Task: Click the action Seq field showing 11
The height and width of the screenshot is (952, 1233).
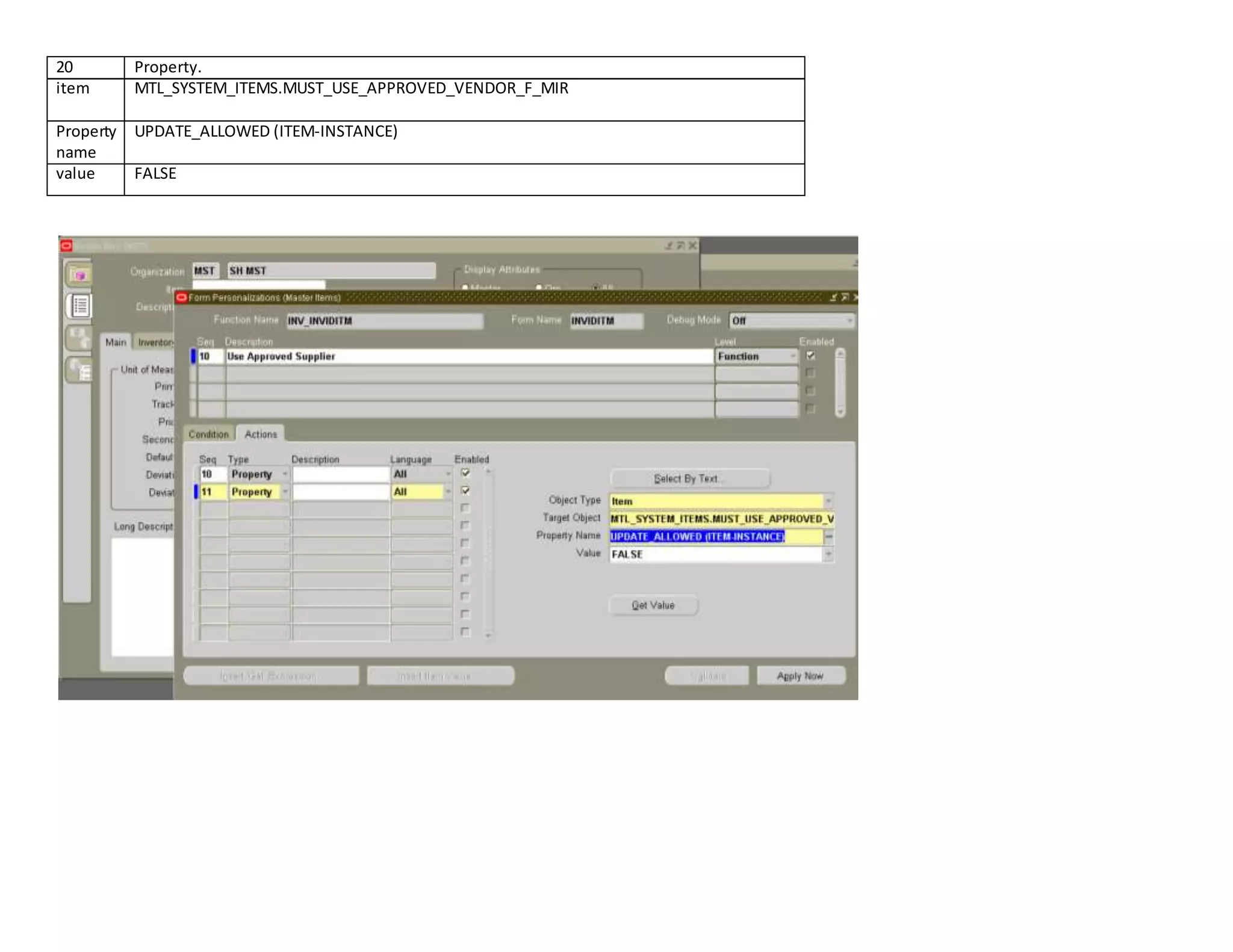Action: click(x=214, y=492)
